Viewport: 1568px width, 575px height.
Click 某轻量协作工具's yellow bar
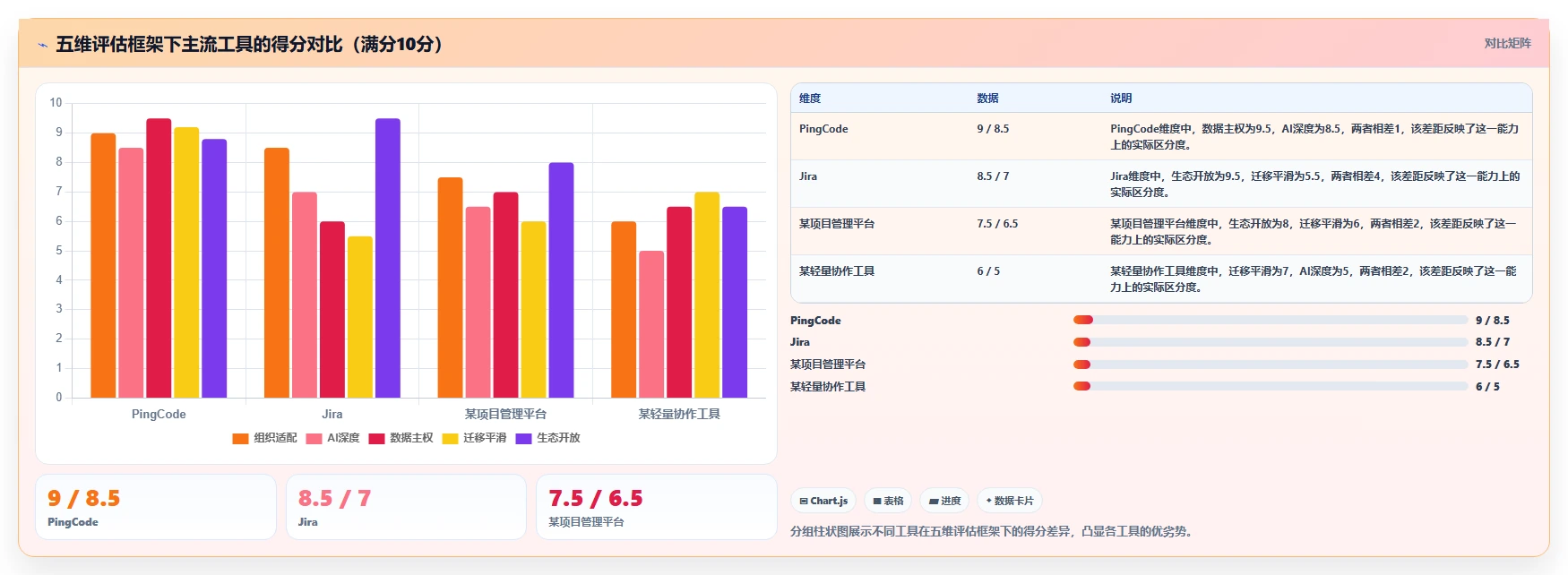pos(707,295)
